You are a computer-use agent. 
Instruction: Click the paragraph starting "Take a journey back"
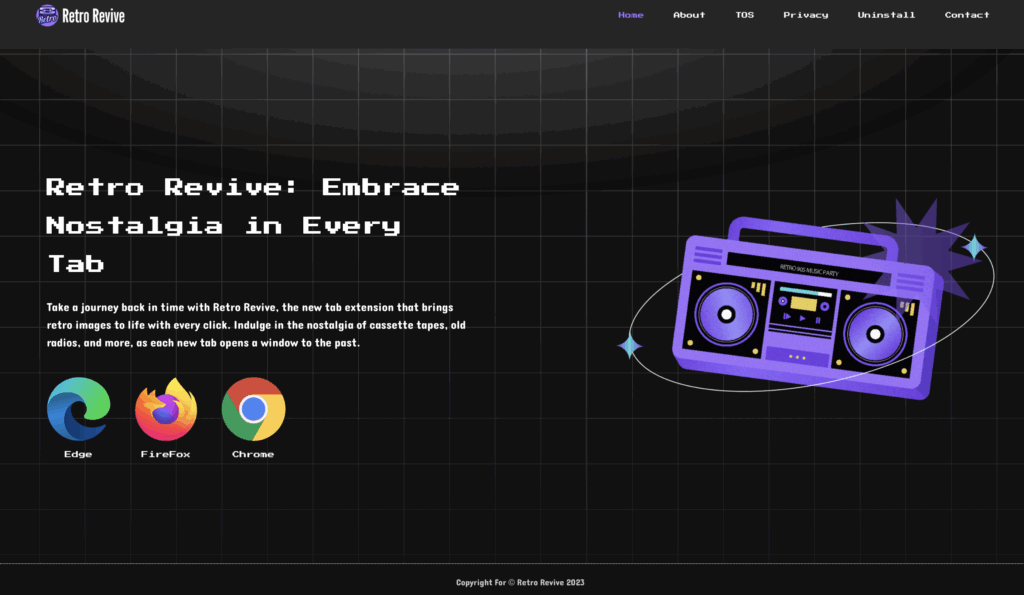coord(256,325)
